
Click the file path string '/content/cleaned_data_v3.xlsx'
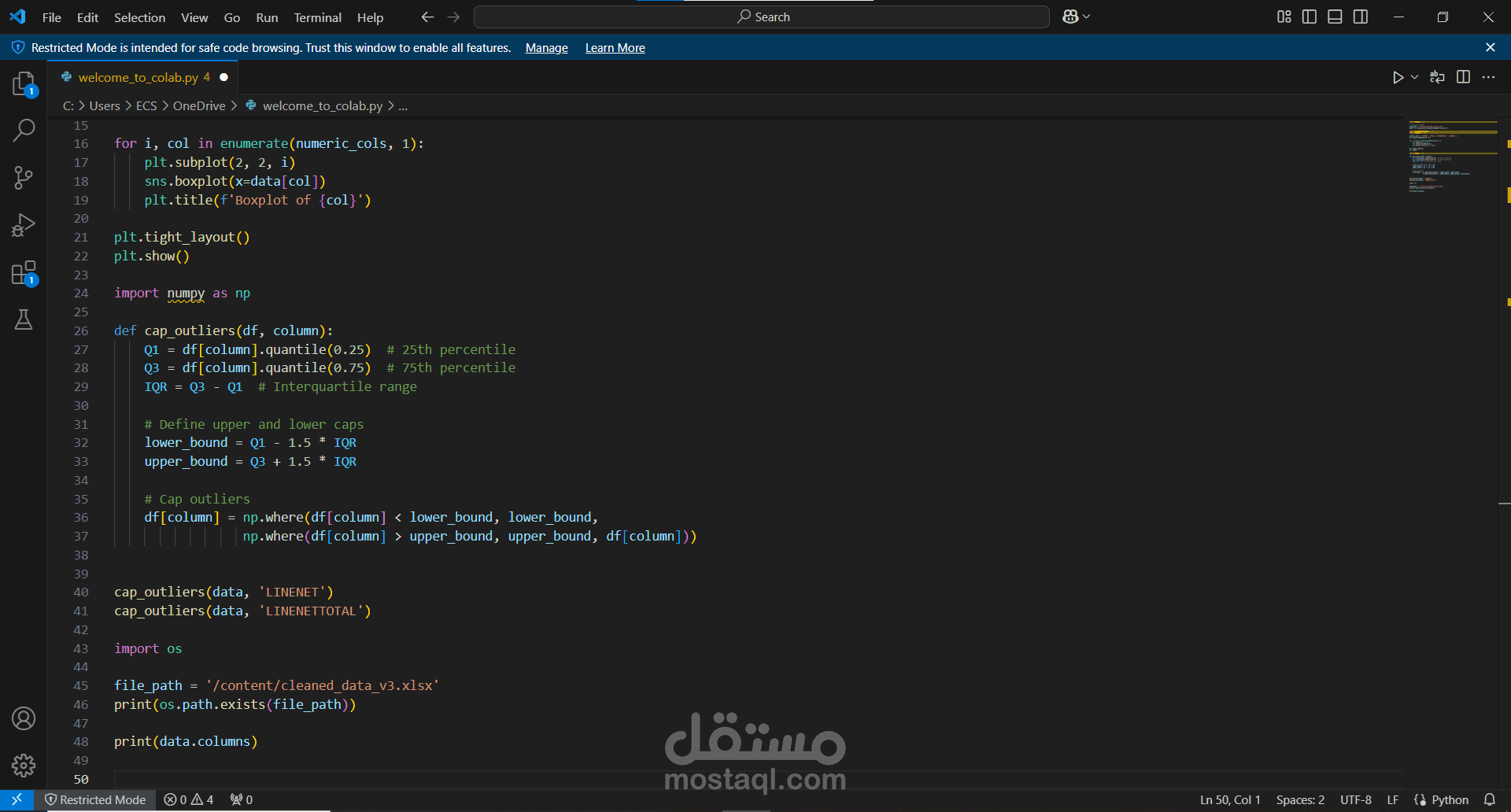[x=323, y=686]
